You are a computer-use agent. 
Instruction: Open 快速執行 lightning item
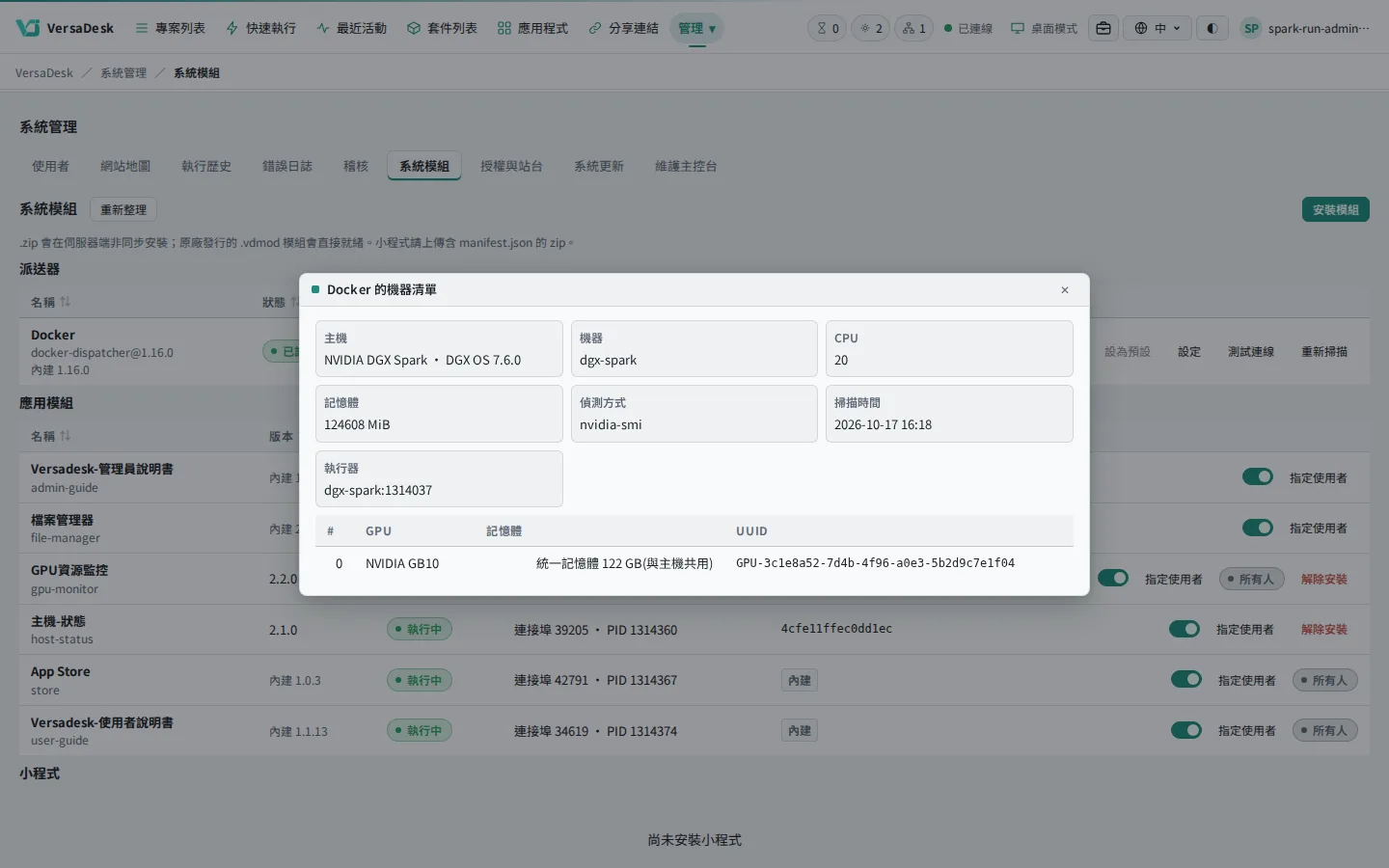[x=261, y=28]
